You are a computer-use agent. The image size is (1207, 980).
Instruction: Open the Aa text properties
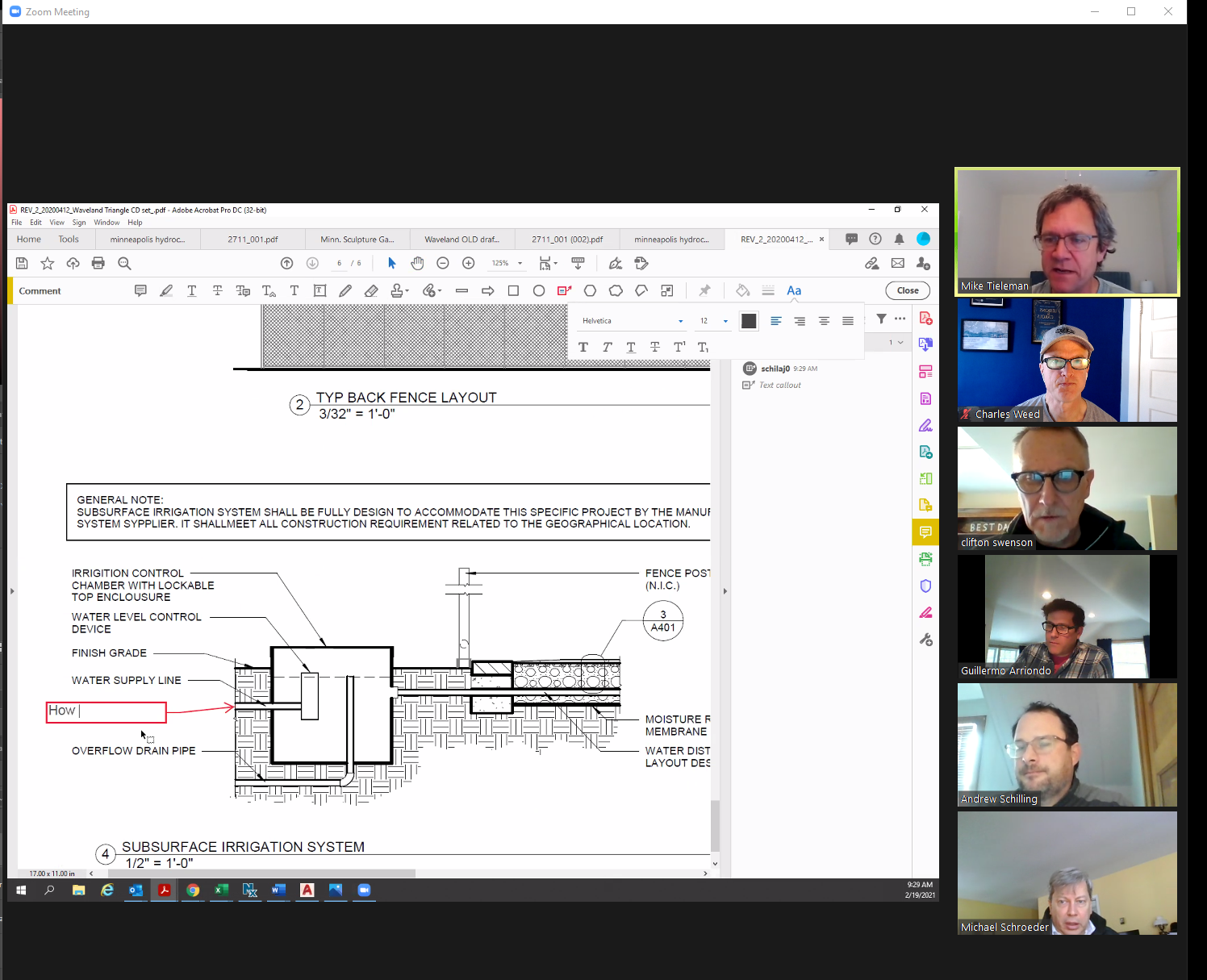click(794, 290)
